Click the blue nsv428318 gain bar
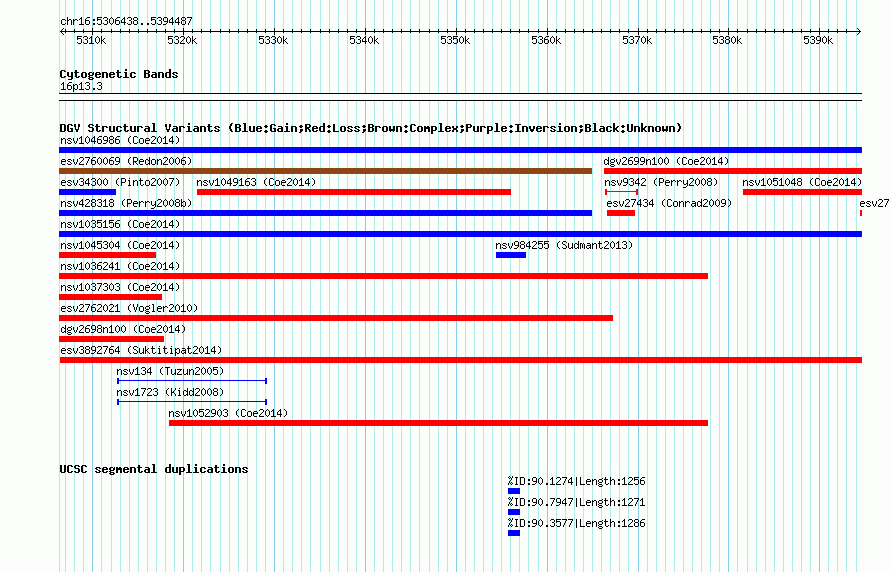This screenshot has height=572, width=890. point(325,213)
